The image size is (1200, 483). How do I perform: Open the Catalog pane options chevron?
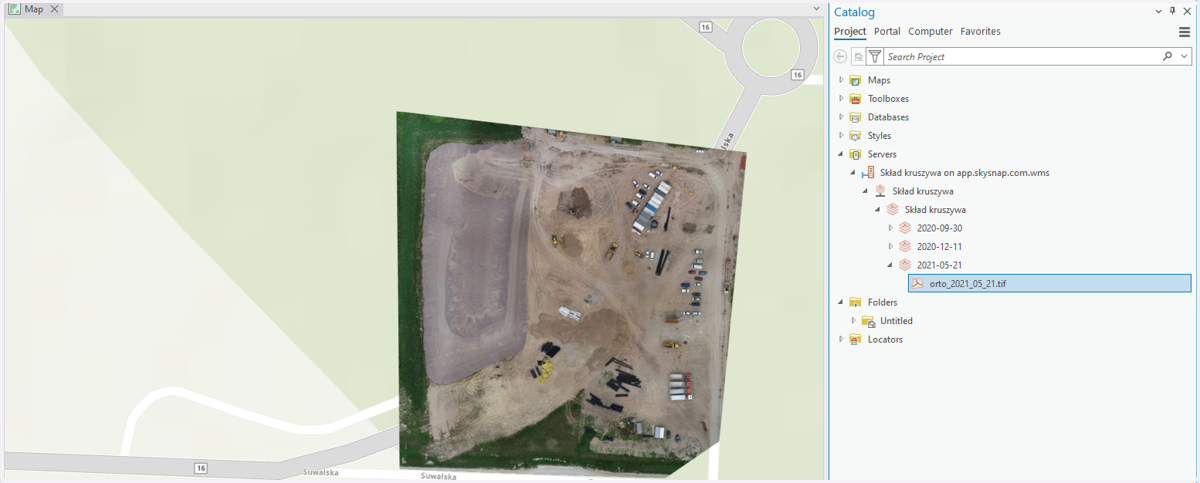tap(1158, 10)
